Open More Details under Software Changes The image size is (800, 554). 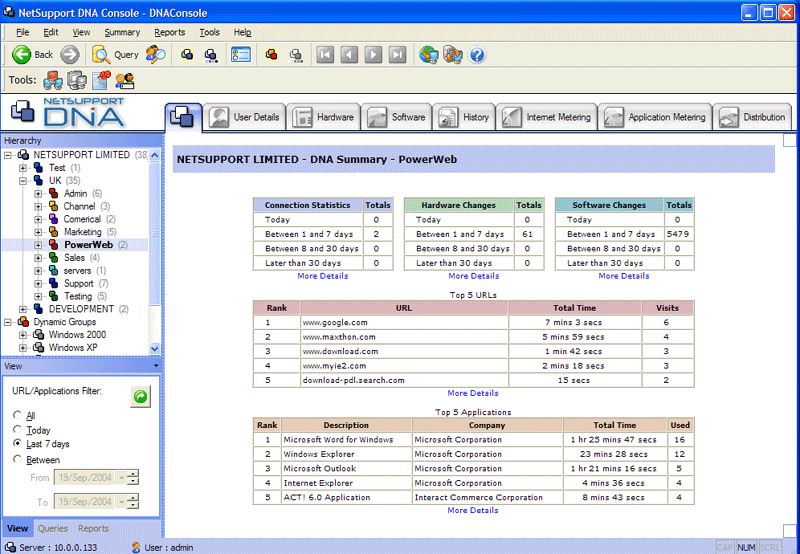(623, 276)
